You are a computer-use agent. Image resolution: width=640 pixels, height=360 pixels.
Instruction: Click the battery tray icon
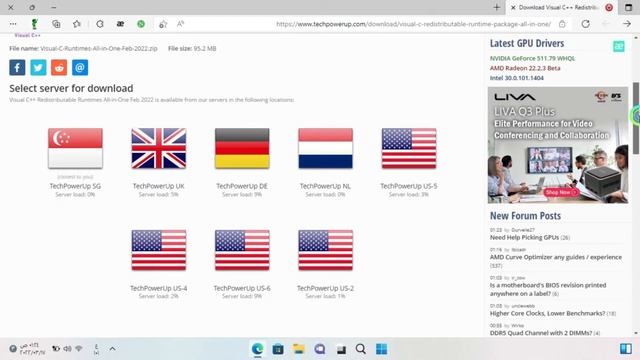[56, 349]
